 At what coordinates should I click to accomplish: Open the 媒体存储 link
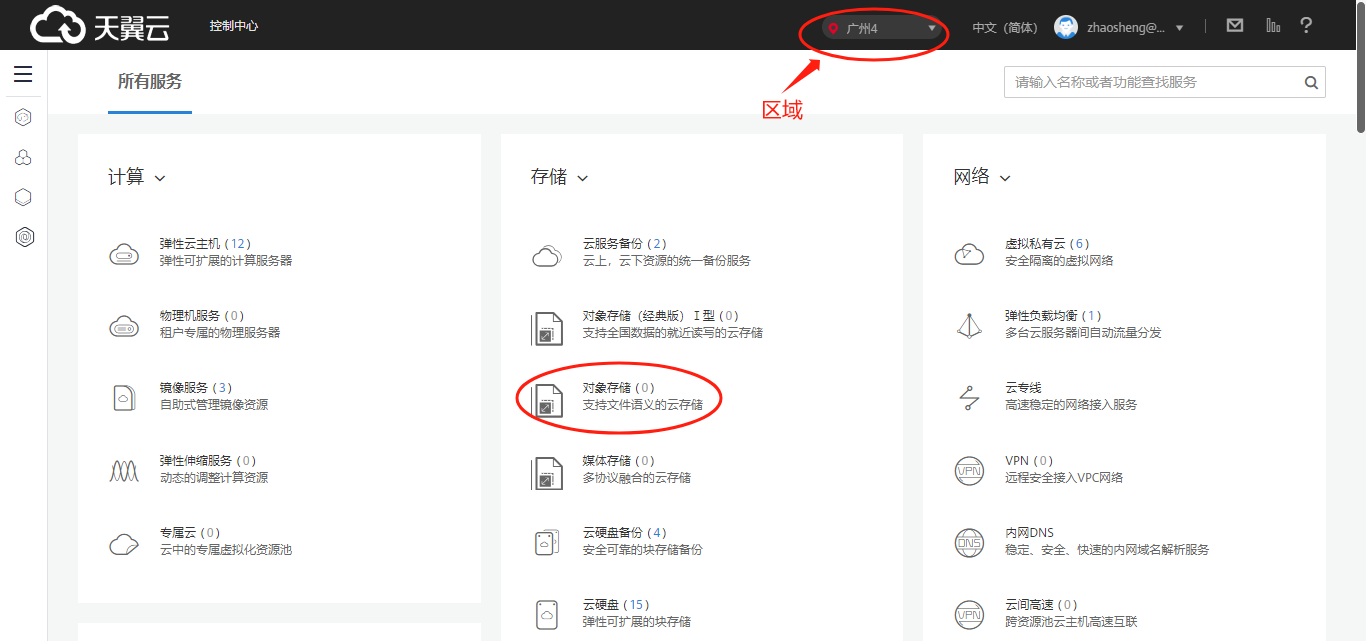pyautogui.click(x=619, y=460)
